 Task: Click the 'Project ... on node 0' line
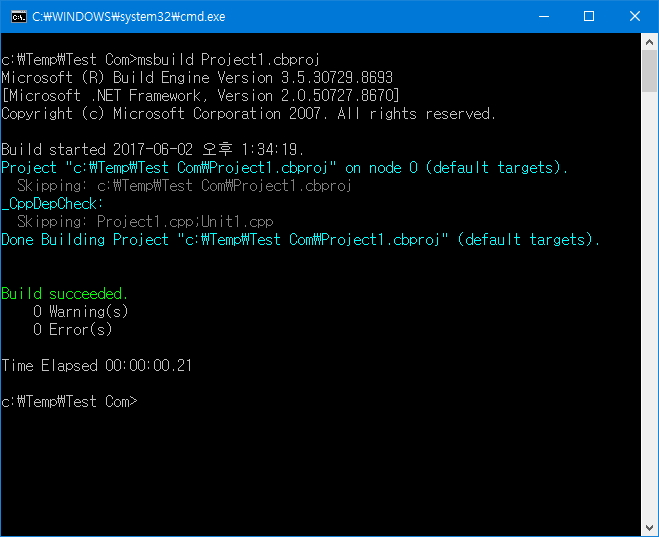[x=285, y=168]
